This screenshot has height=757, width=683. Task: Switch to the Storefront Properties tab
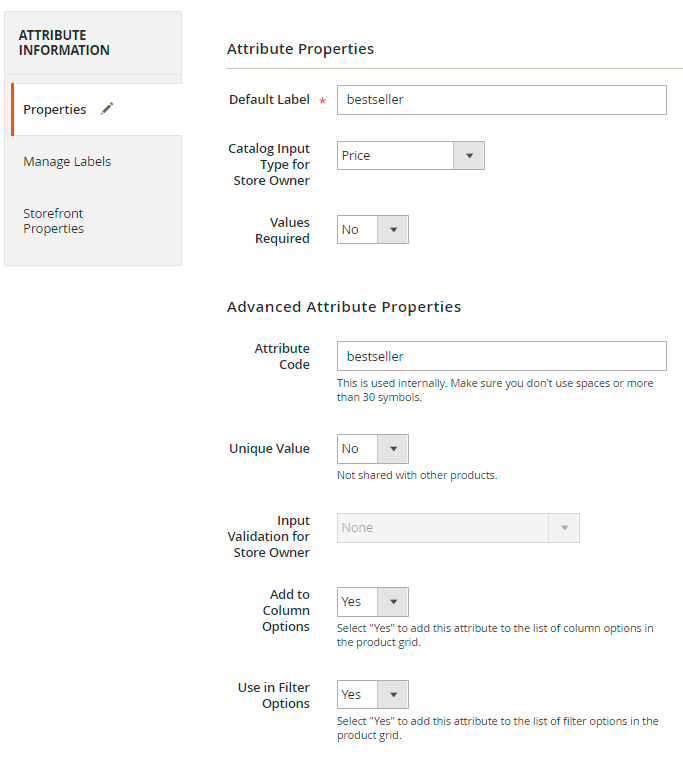pos(54,221)
